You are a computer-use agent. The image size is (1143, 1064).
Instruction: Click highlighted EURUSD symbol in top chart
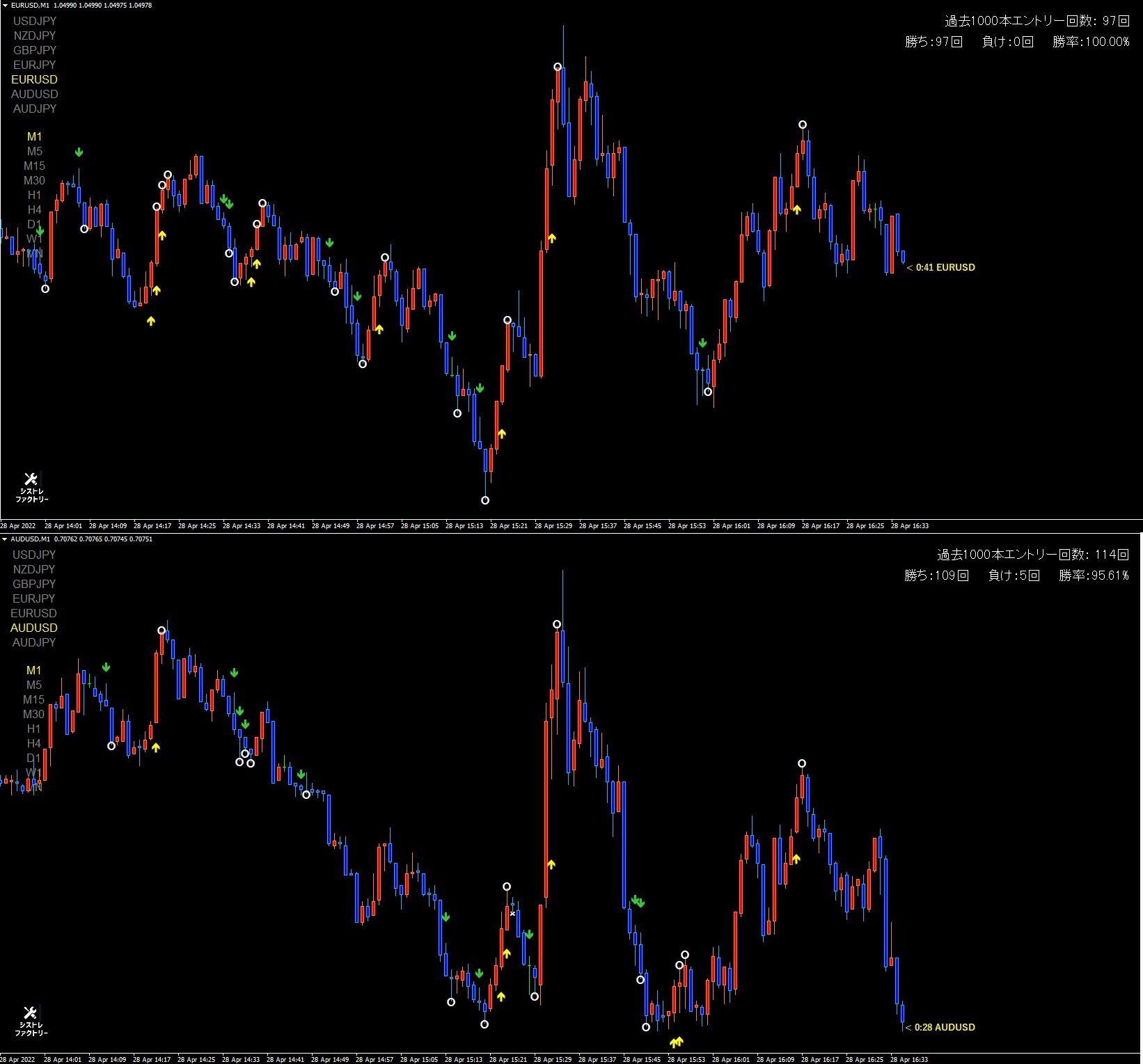34,79
